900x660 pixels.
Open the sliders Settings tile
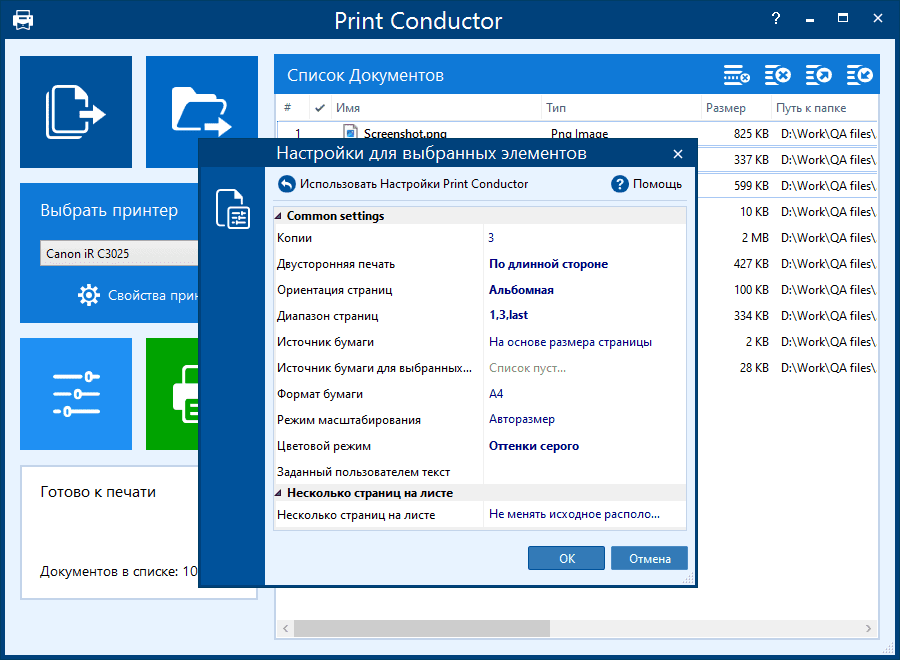[x=76, y=394]
